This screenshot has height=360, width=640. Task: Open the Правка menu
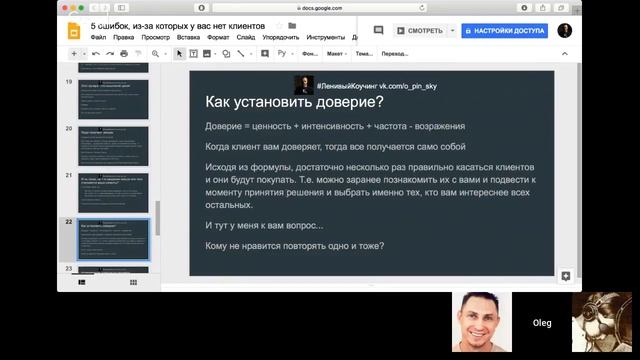[x=124, y=37]
